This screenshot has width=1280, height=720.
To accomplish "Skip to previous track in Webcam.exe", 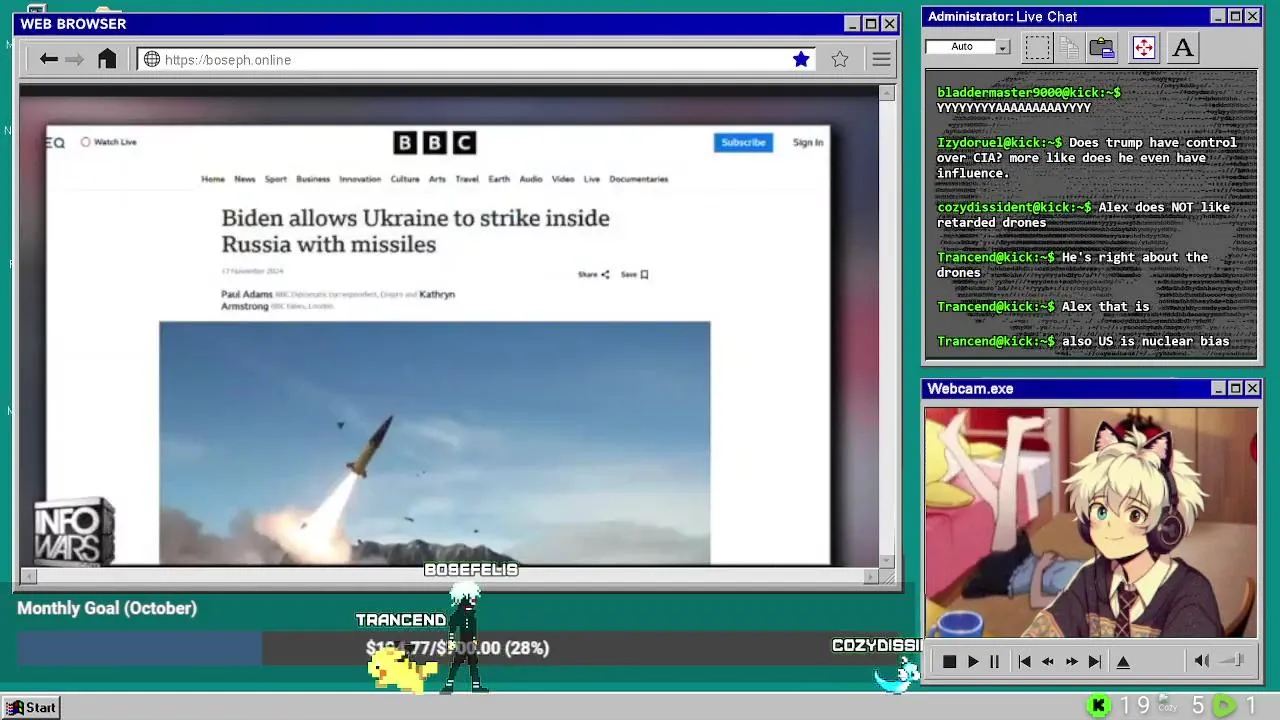I will pos(1024,662).
